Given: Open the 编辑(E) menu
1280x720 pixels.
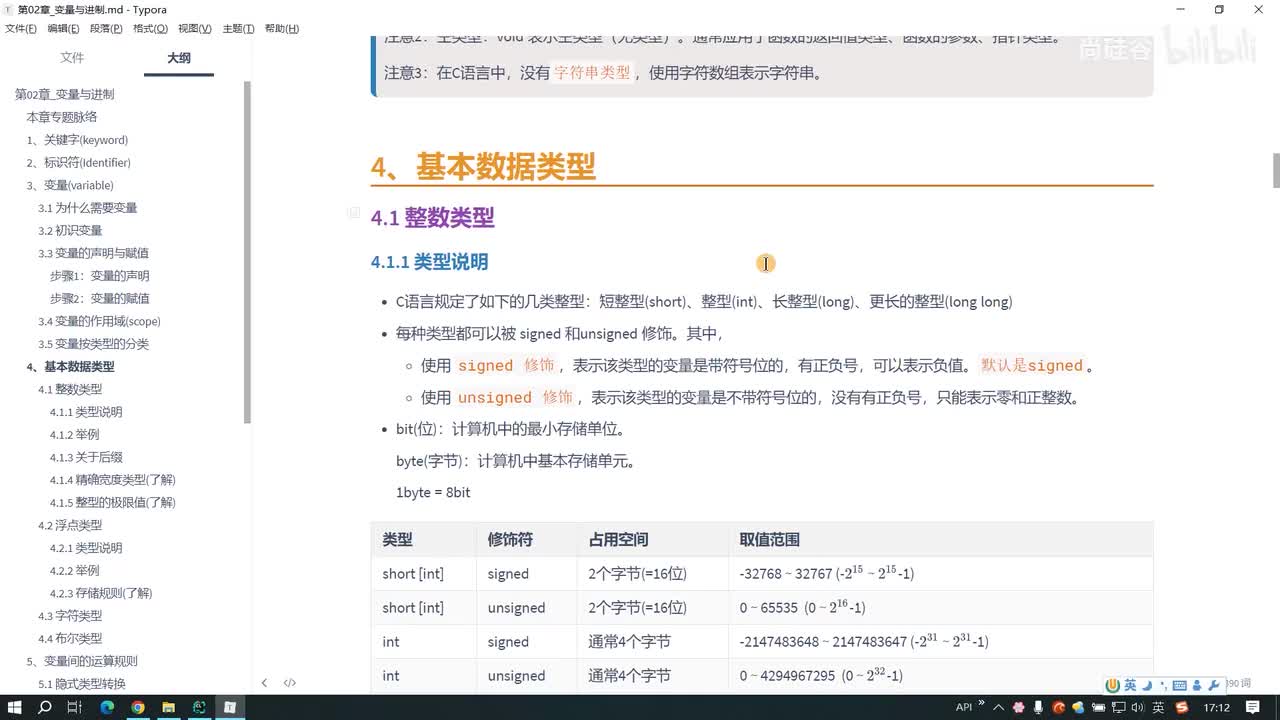Looking at the screenshot, I should coord(63,28).
